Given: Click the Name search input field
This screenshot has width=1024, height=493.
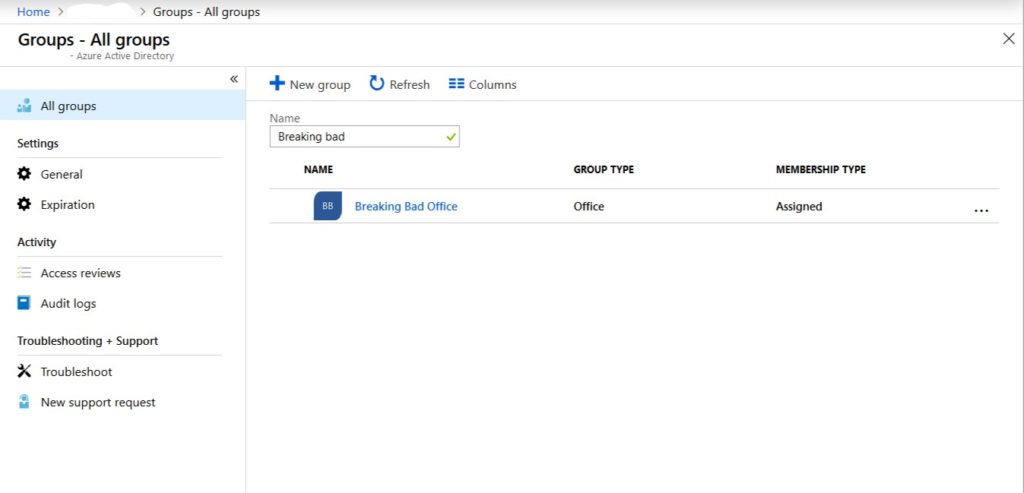Looking at the screenshot, I should 364,136.
